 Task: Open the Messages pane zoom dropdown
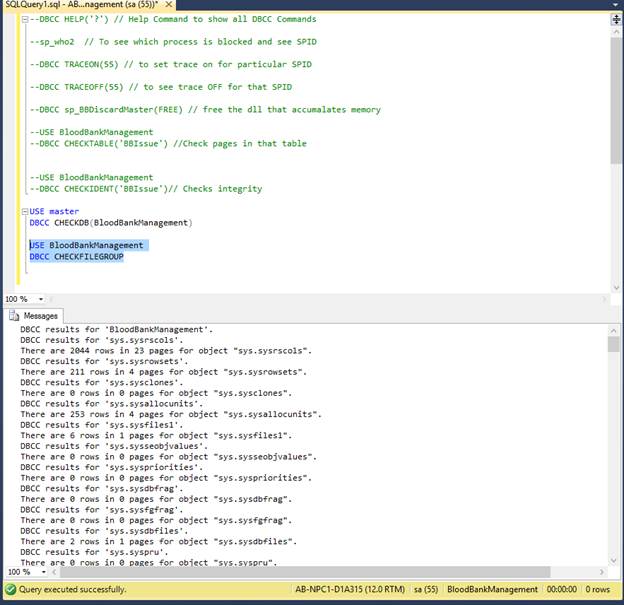tap(43, 572)
